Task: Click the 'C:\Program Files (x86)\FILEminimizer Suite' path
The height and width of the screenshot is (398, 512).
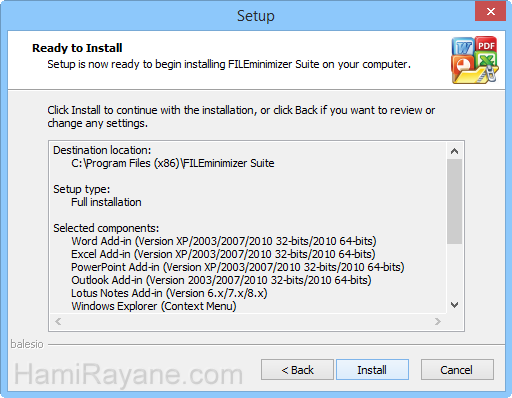Action: click(x=173, y=163)
